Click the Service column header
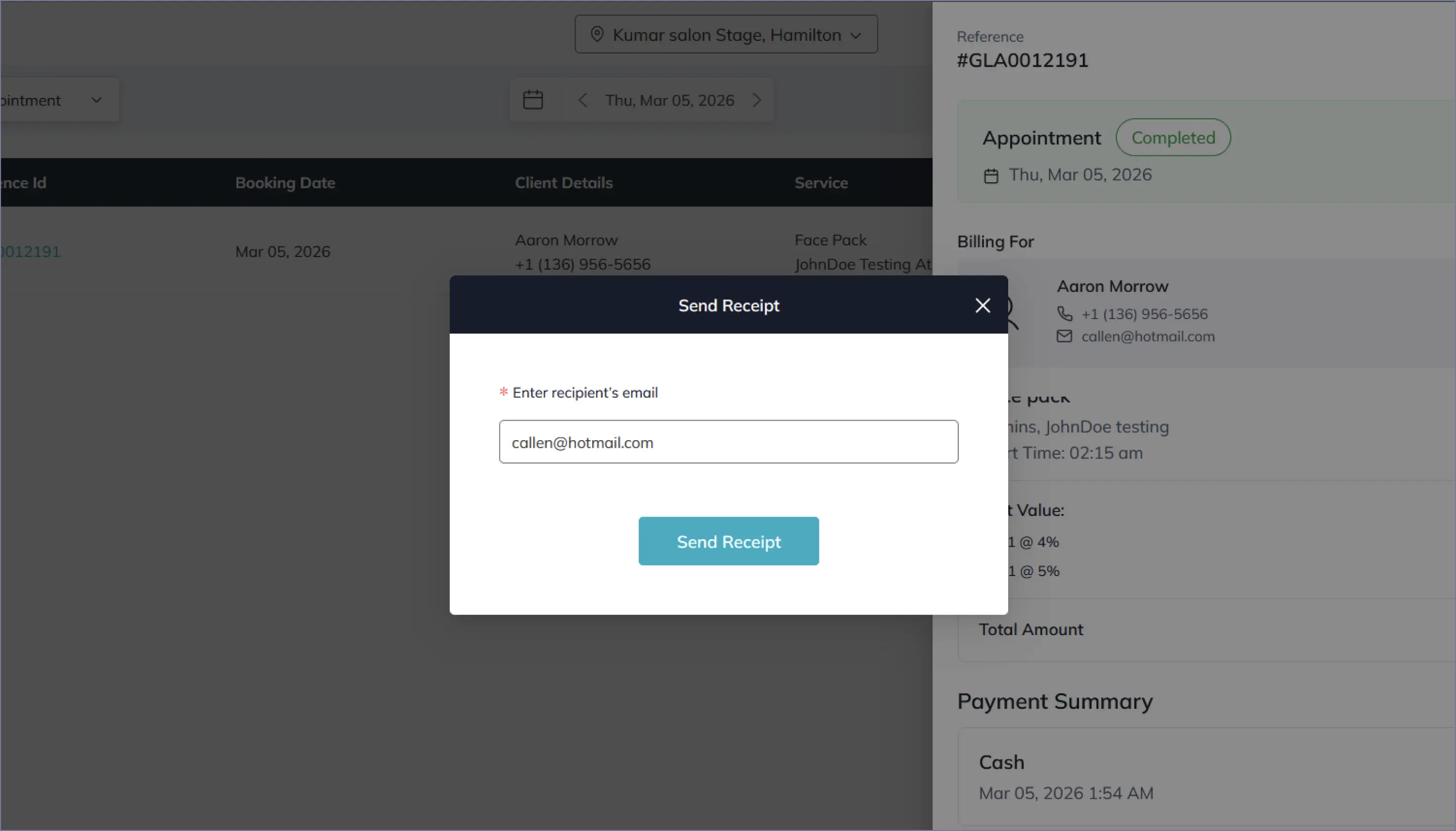 821,183
